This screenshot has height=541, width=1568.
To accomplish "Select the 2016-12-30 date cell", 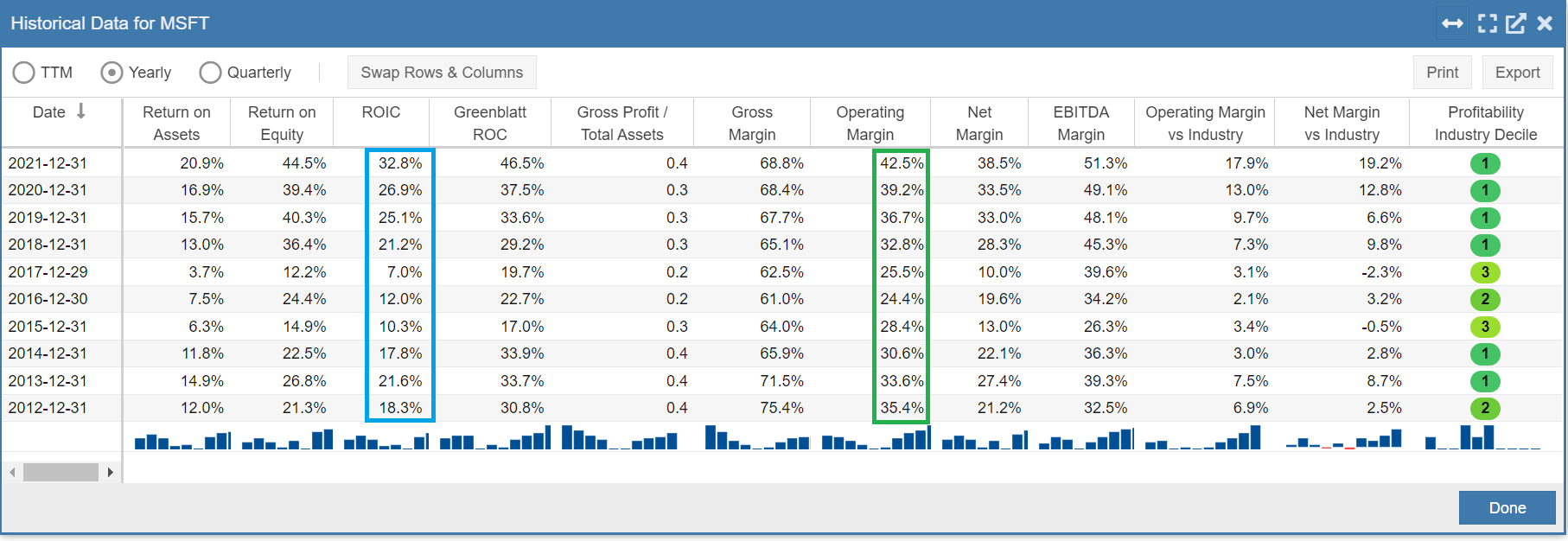I will coord(48,299).
